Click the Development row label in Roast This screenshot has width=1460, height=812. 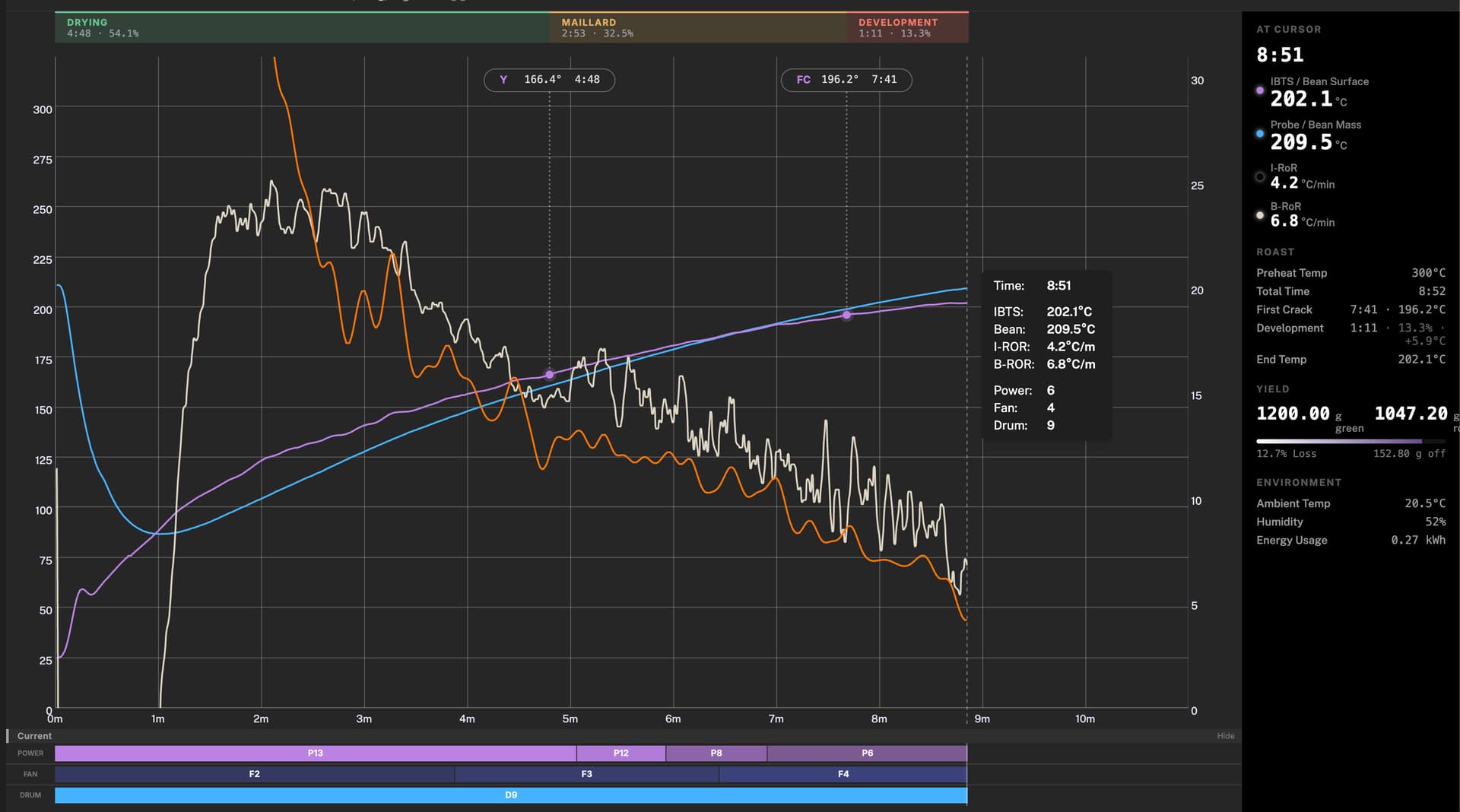click(x=1290, y=328)
